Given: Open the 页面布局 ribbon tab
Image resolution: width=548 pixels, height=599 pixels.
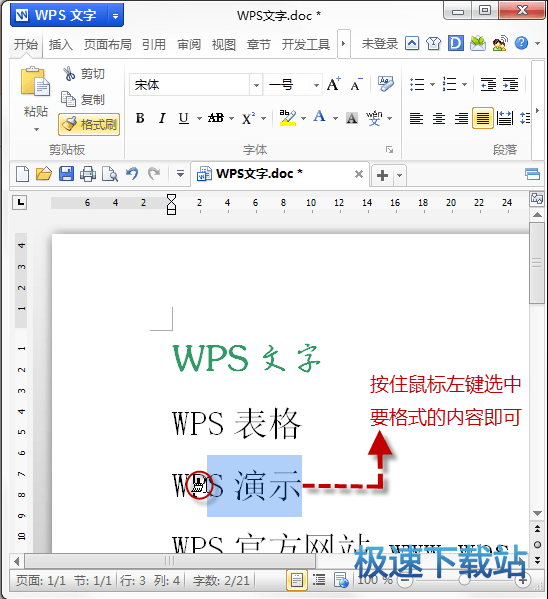Looking at the screenshot, I should pos(108,45).
